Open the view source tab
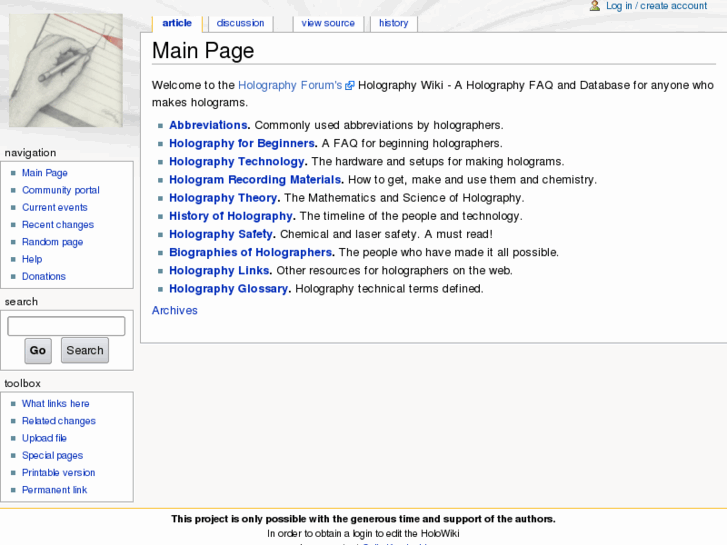The image size is (727, 545). [328, 23]
